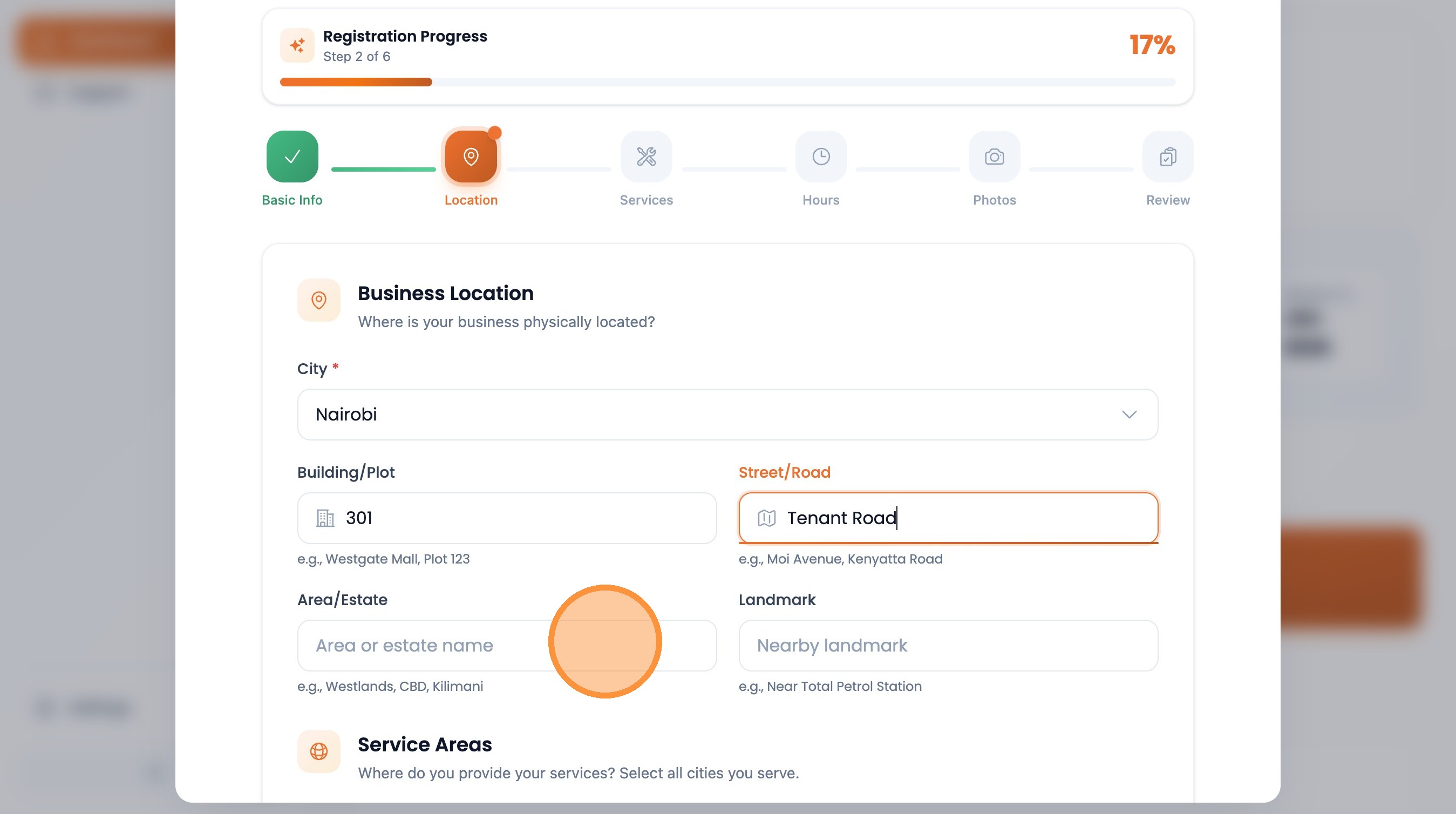Open the Hours step clock icon
Screen dimensions: 1456x814
(x=821, y=157)
